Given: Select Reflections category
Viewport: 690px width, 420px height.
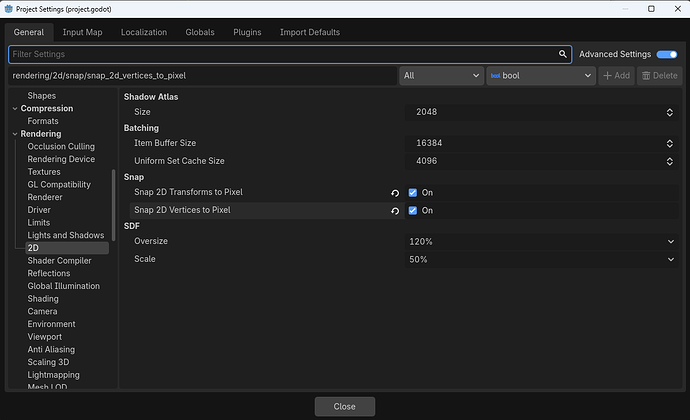Looking at the screenshot, I should coord(48,273).
